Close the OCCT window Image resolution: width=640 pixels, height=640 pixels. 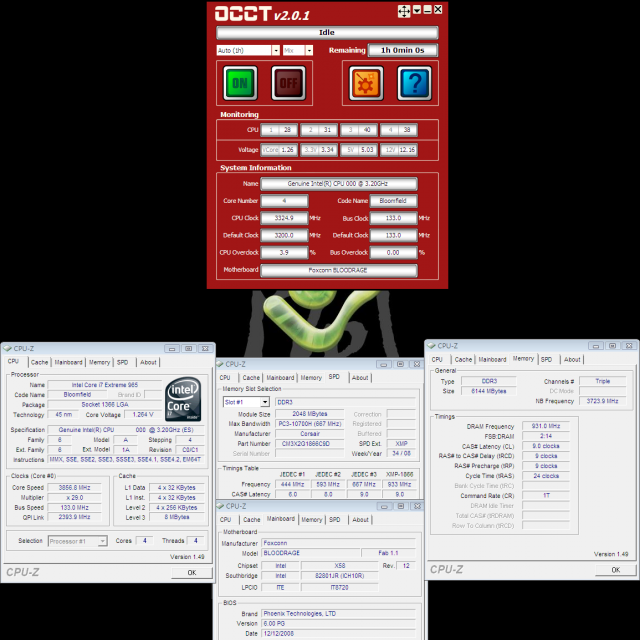click(438, 10)
